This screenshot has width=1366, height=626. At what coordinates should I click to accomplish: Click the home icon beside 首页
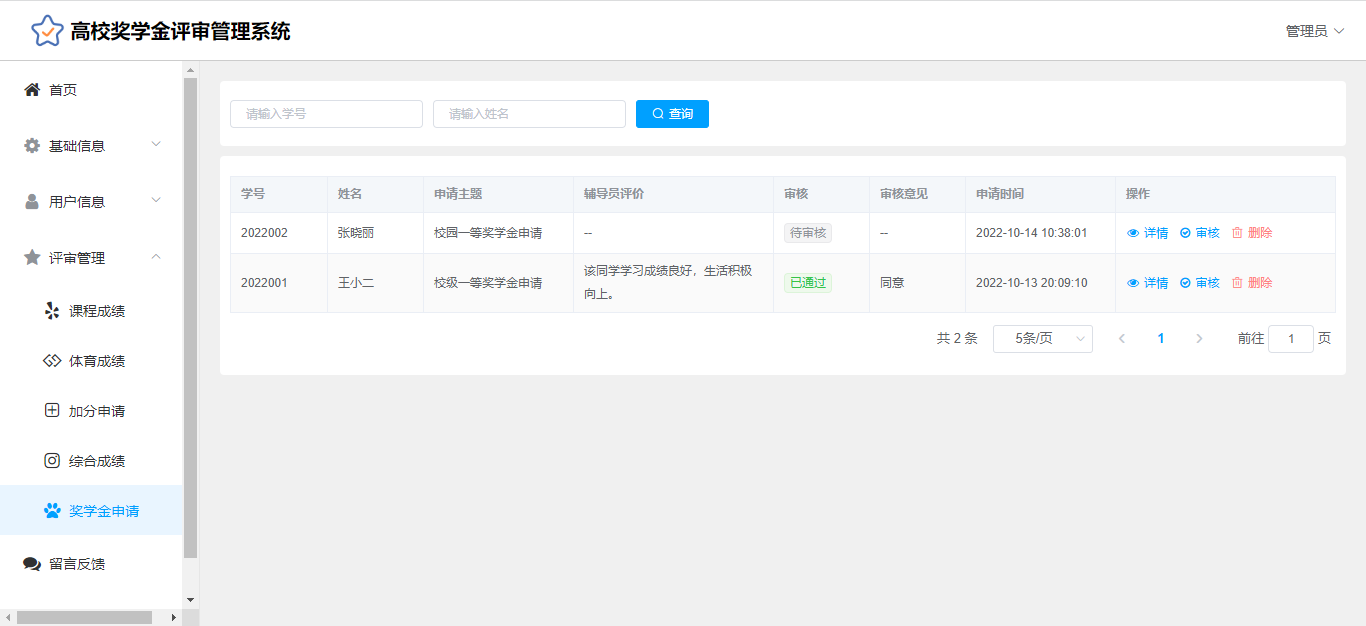coord(32,90)
